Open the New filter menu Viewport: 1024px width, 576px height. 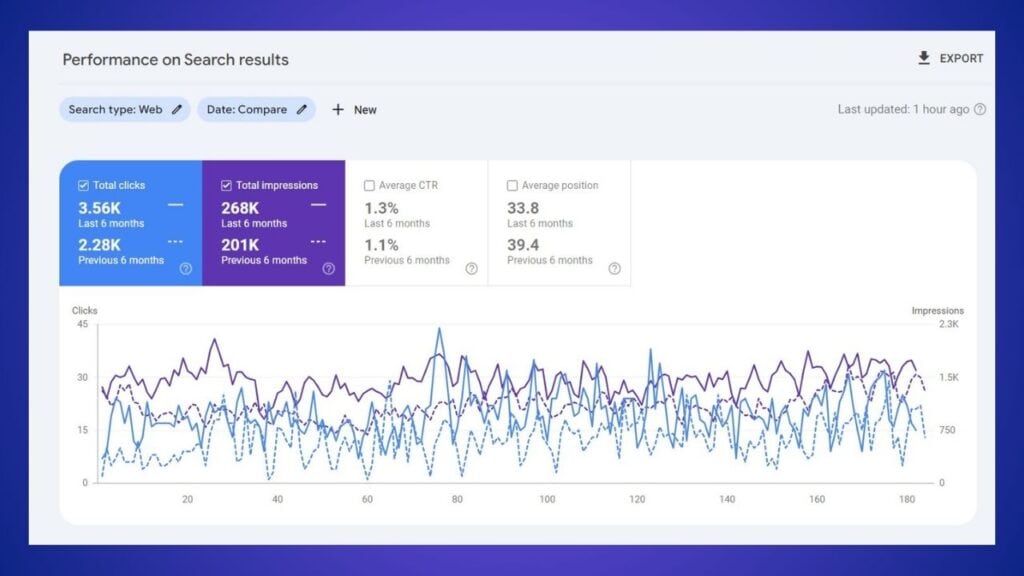tap(355, 110)
